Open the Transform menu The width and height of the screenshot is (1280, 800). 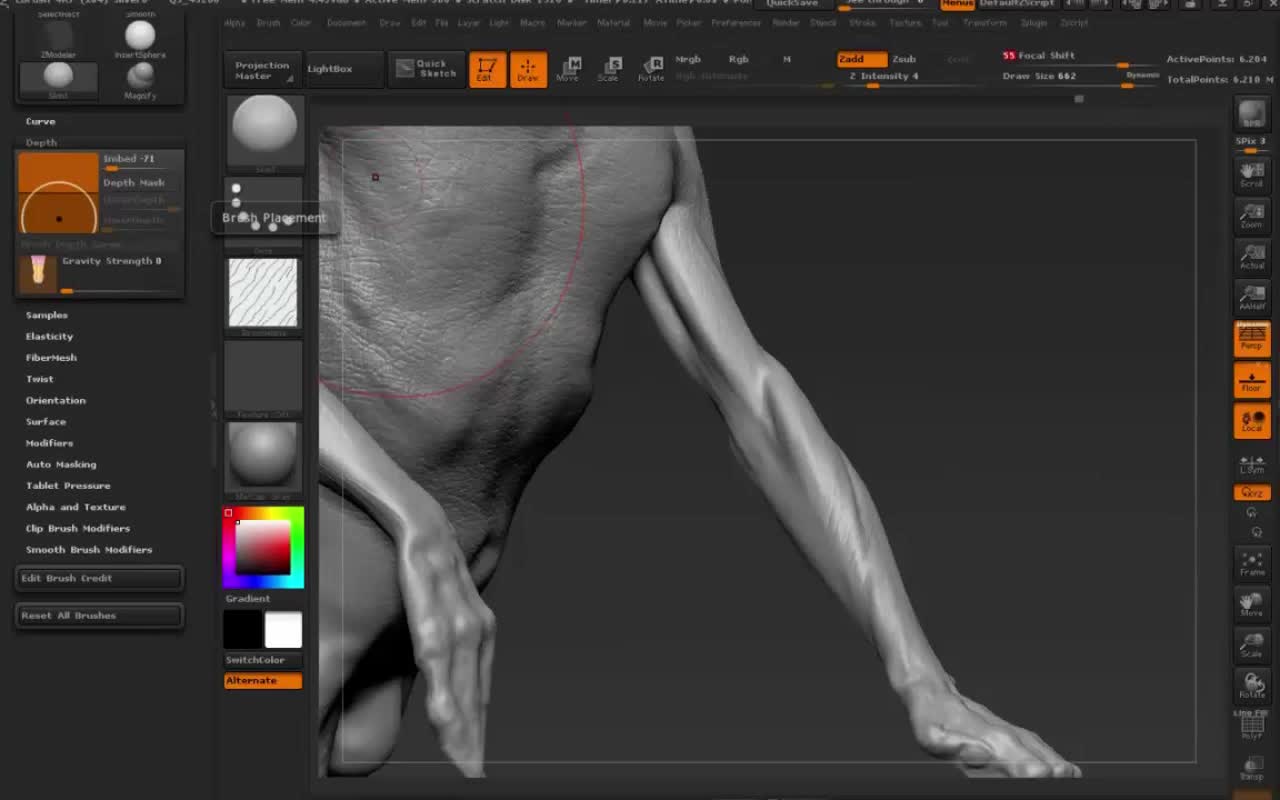(984, 23)
